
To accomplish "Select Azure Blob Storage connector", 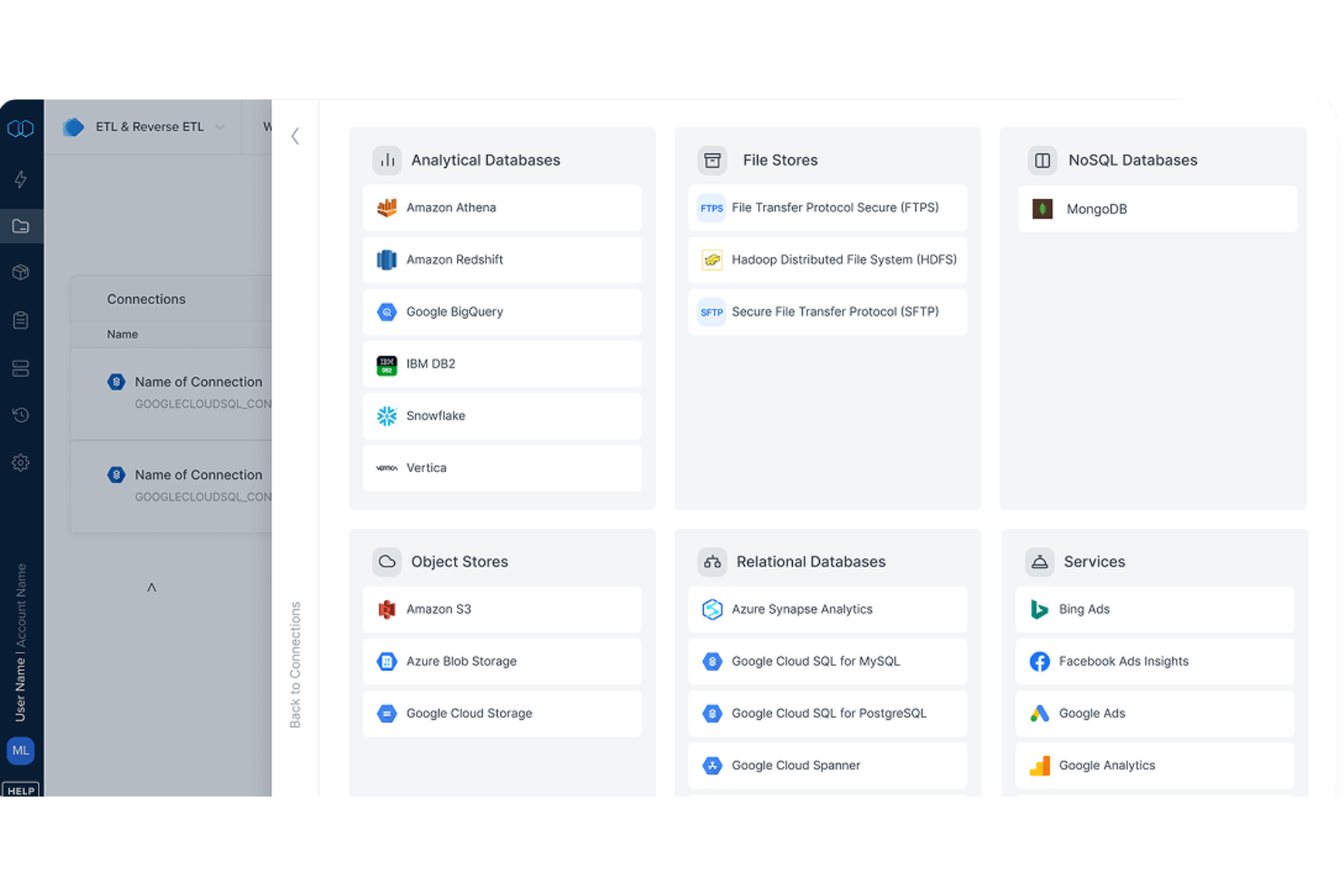I will tap(502, 662).
